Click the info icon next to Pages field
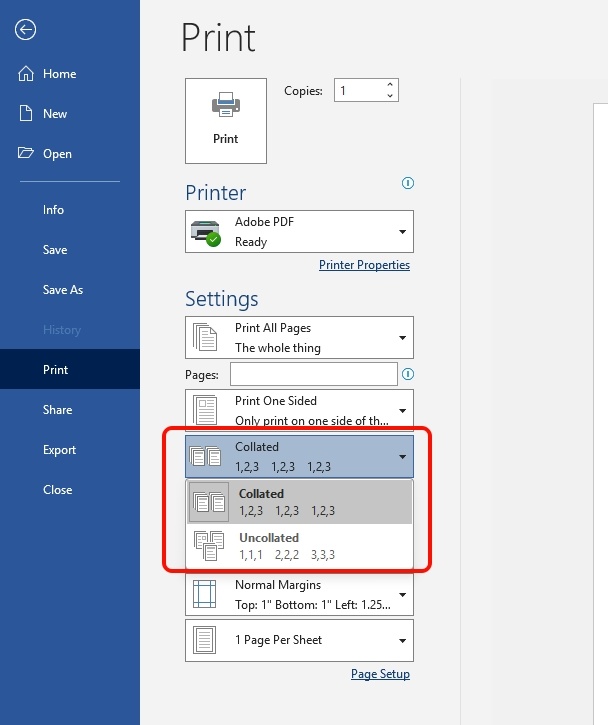Screen dimensions: 608x725 408,374
